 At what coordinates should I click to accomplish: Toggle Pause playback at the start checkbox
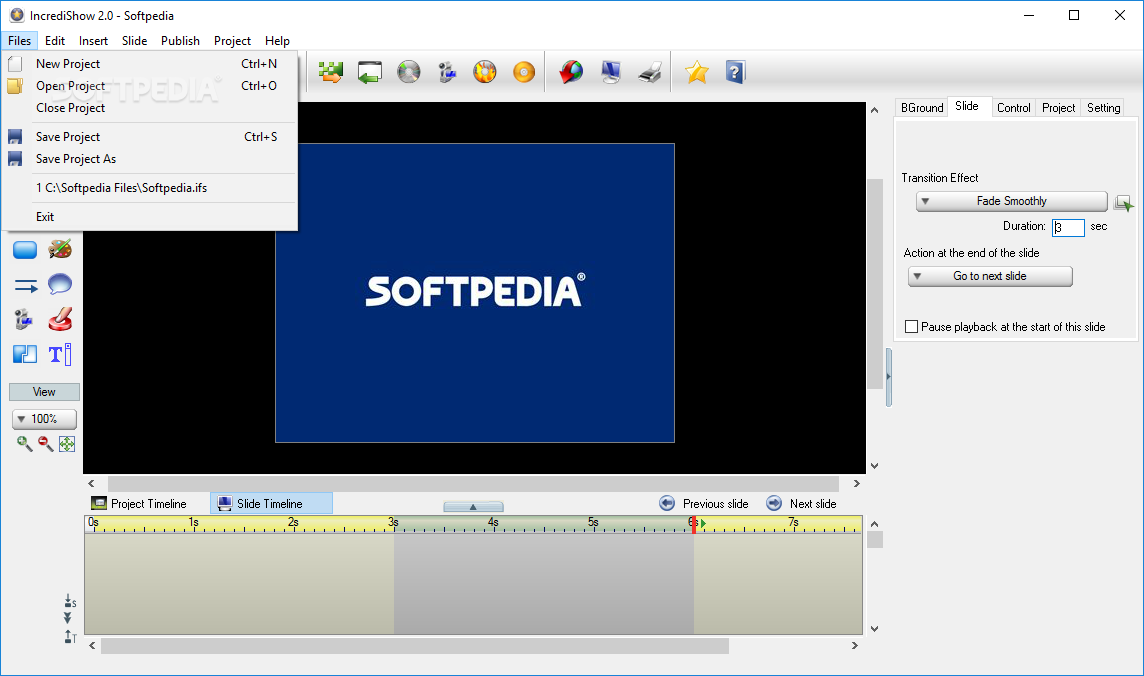911,327
